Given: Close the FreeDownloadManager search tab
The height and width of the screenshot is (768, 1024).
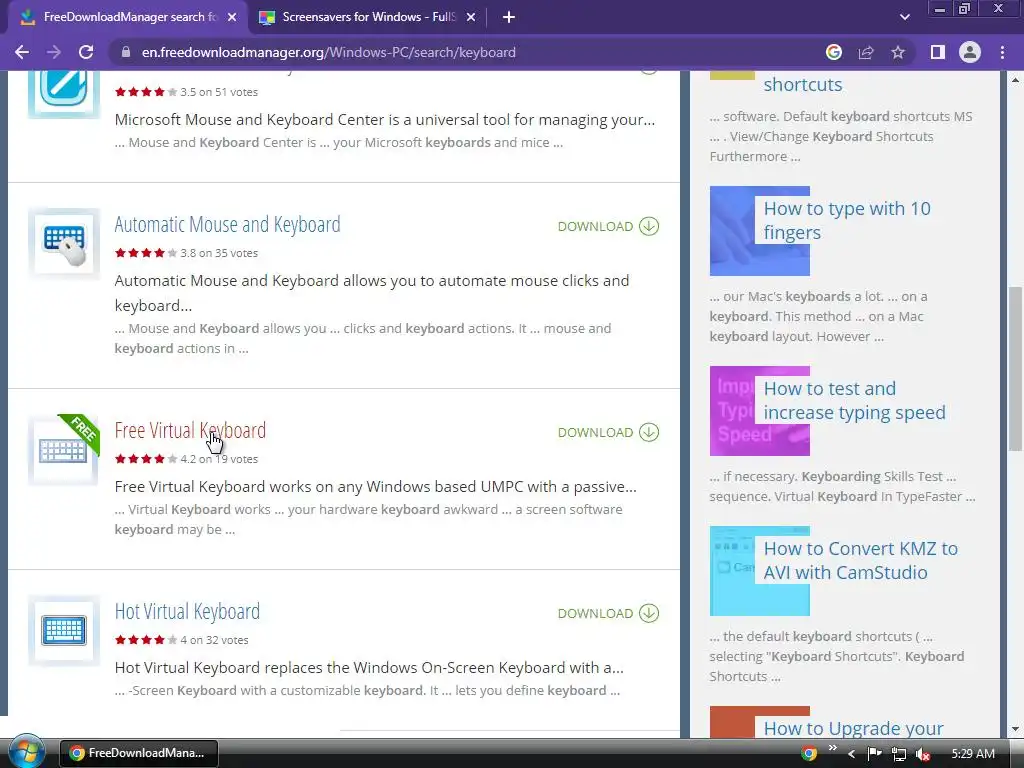Looking at the screenshot, I should point(232,17).
